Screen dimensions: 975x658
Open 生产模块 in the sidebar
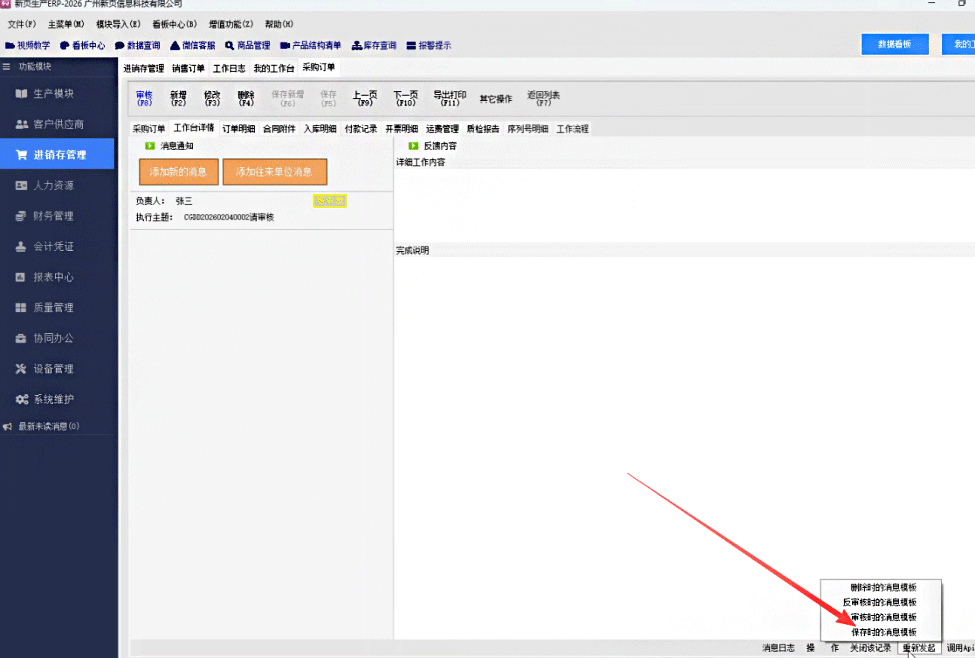(57, 94)
